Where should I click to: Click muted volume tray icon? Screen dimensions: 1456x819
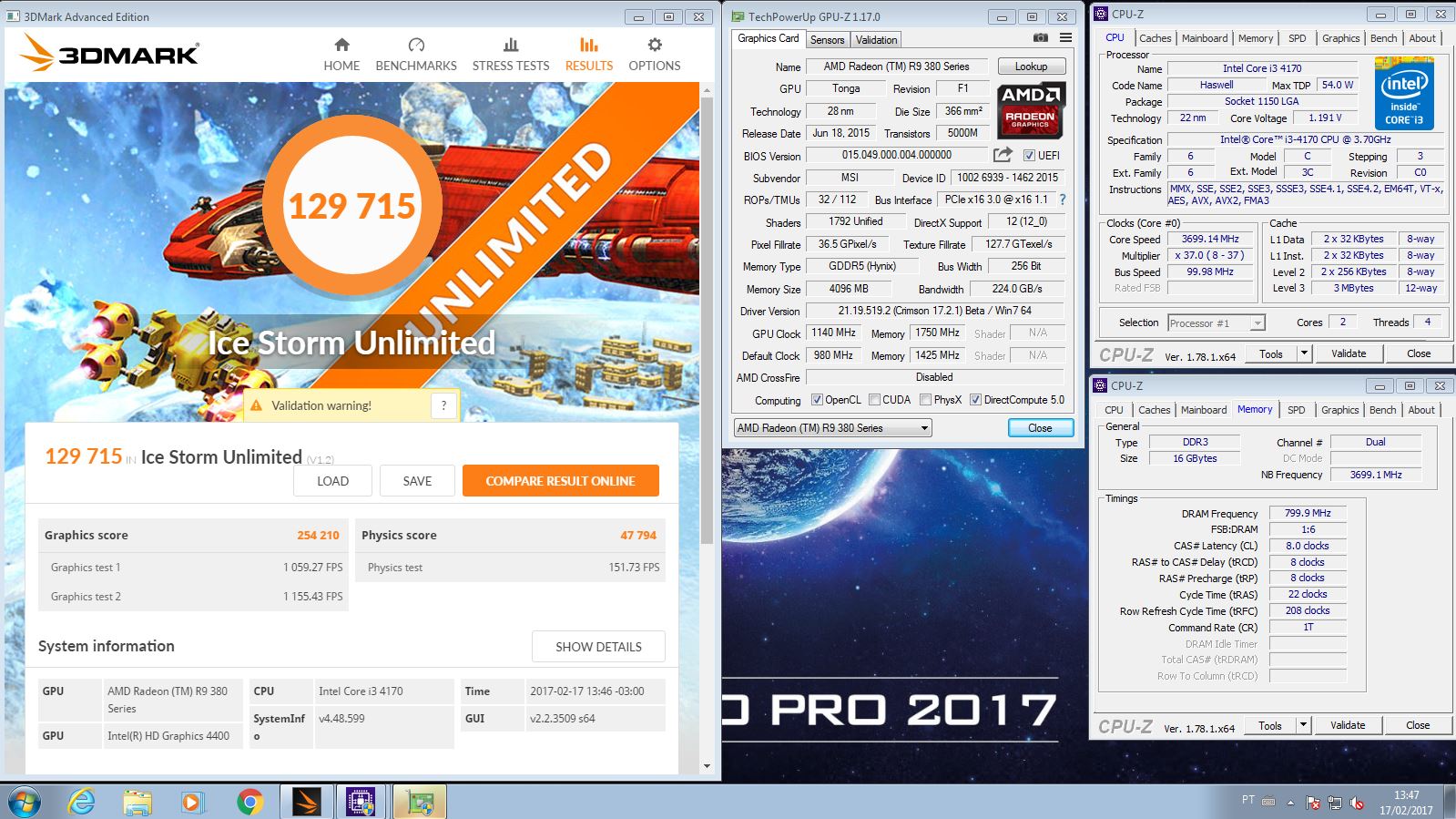[1357, 803]
